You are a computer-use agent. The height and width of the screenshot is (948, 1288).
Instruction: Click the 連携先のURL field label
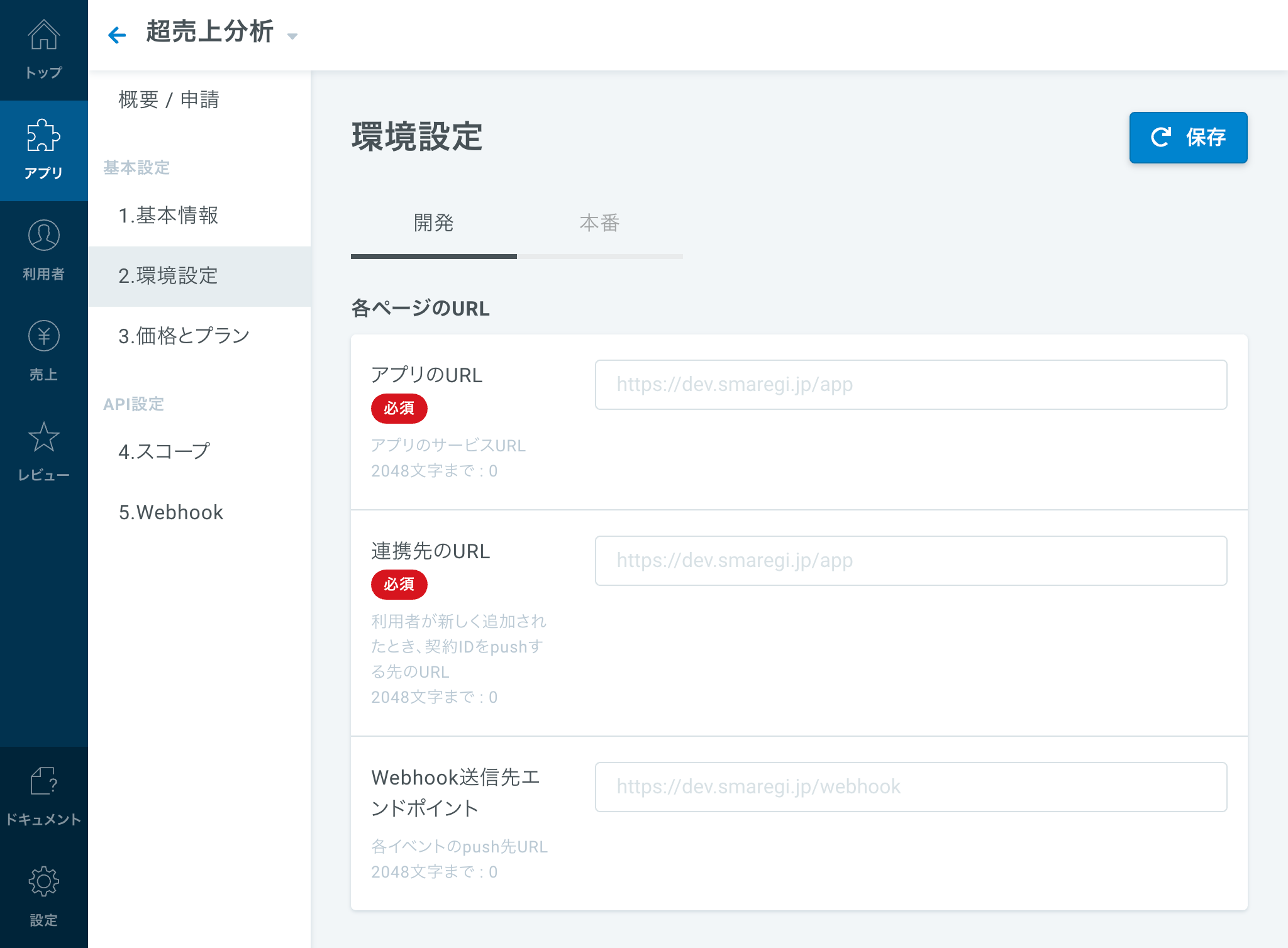click(x=430, y=551)
